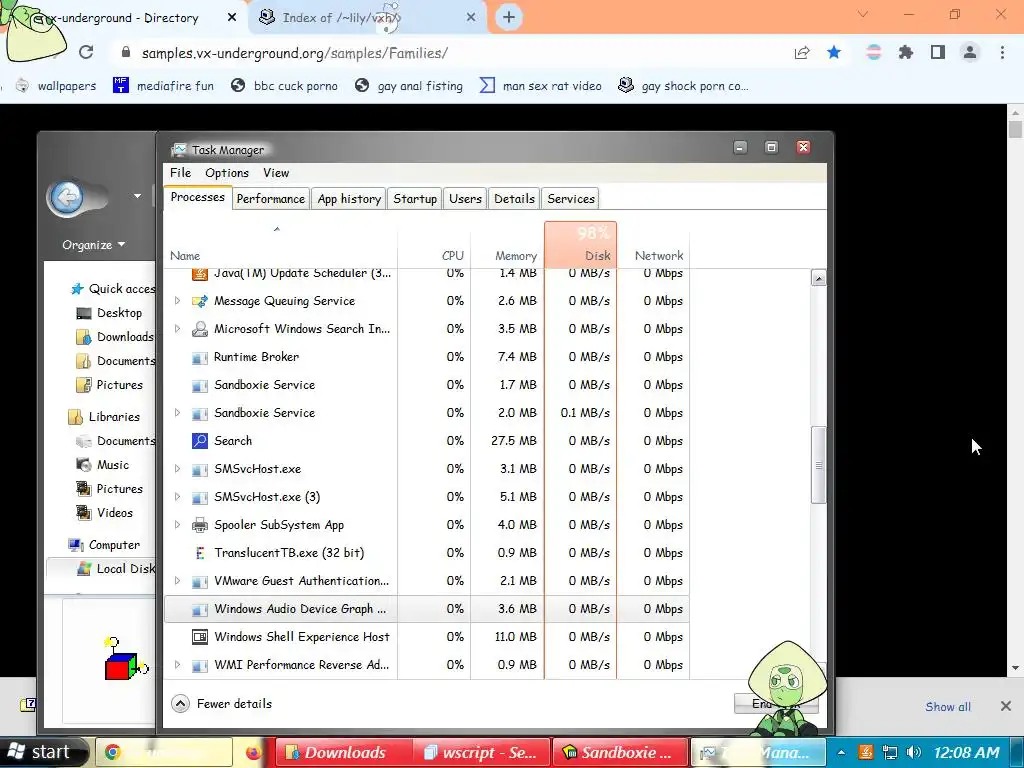Expand Microsoft Windows Search Indexer row
The height and width of the screenshot is (768, 1024).
177,329
